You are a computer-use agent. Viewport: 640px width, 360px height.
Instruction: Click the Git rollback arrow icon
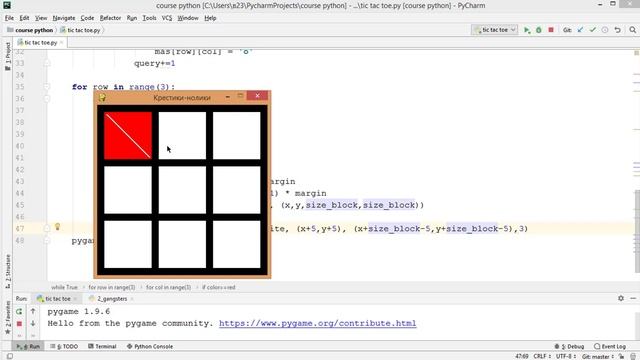click(x=618, y=30)
